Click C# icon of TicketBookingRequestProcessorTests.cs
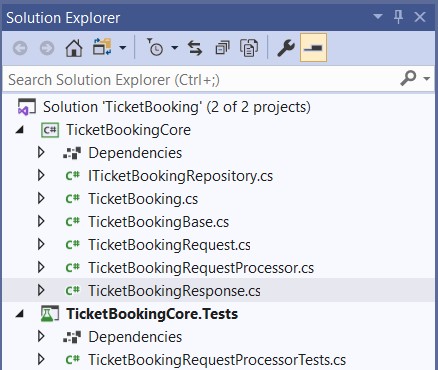Image resolution: width=438 pixels, height=370 pixels. coord(73,360)
